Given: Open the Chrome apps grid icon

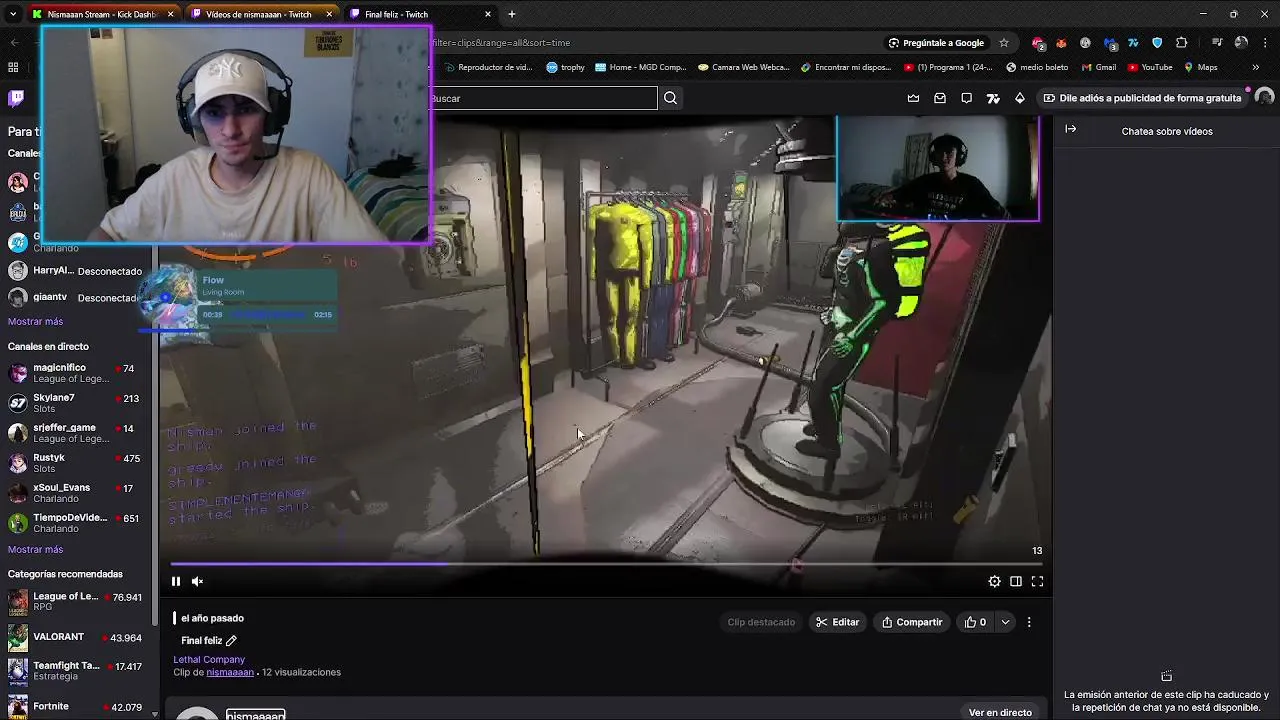Looking at the screenshot, I should 13,67.
